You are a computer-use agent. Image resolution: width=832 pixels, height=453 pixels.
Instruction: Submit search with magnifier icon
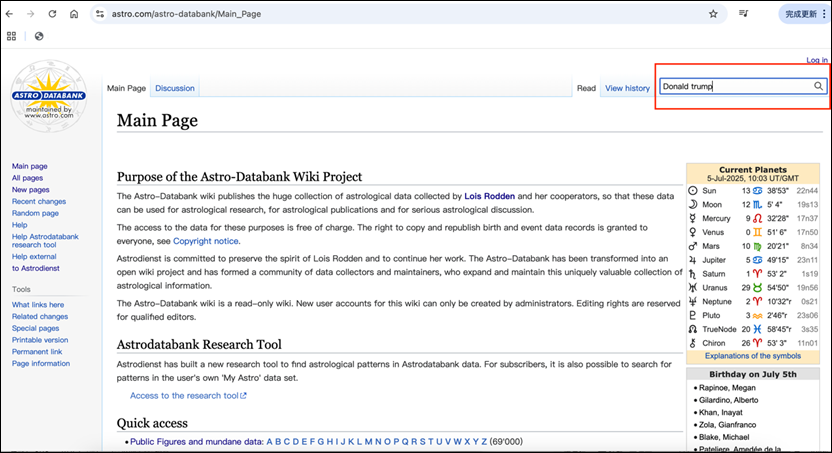pyautogui.click(x=818, y=86)
